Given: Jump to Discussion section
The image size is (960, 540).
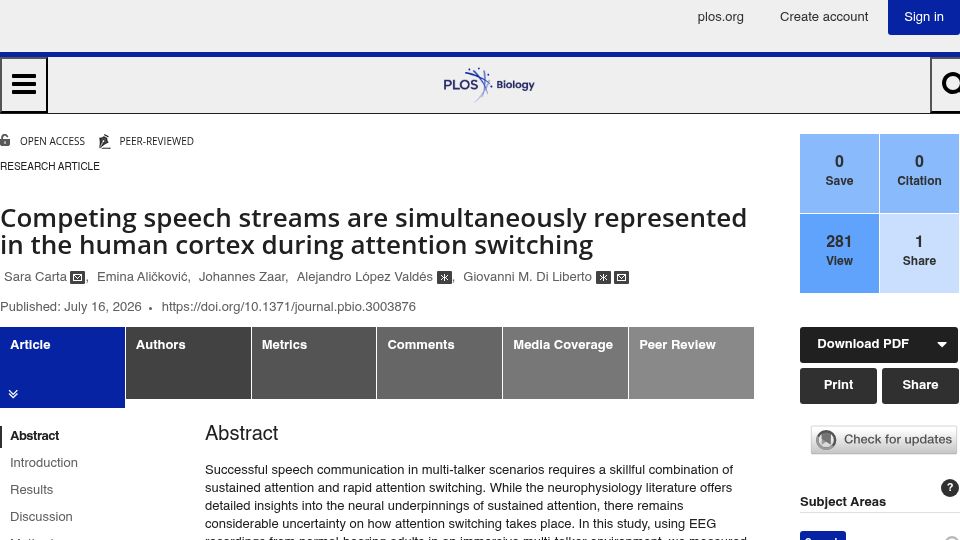Looking at the screenshot, I should tap(42, 517).
